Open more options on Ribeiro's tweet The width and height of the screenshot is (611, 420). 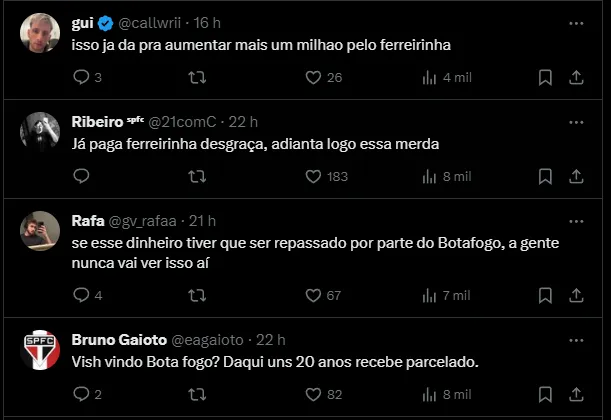point(577,122)
